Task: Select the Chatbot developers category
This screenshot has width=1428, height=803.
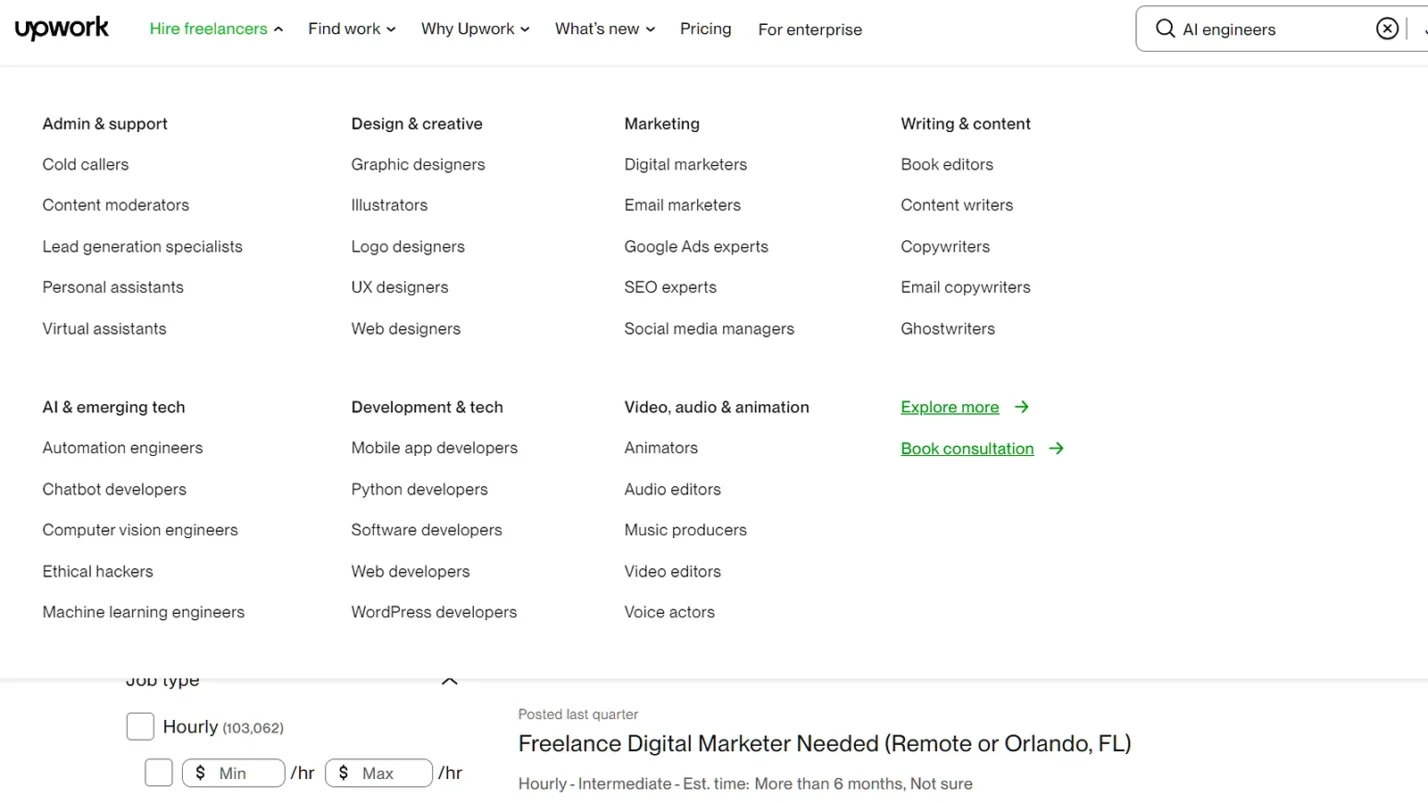Action: [x=114, y=489]
